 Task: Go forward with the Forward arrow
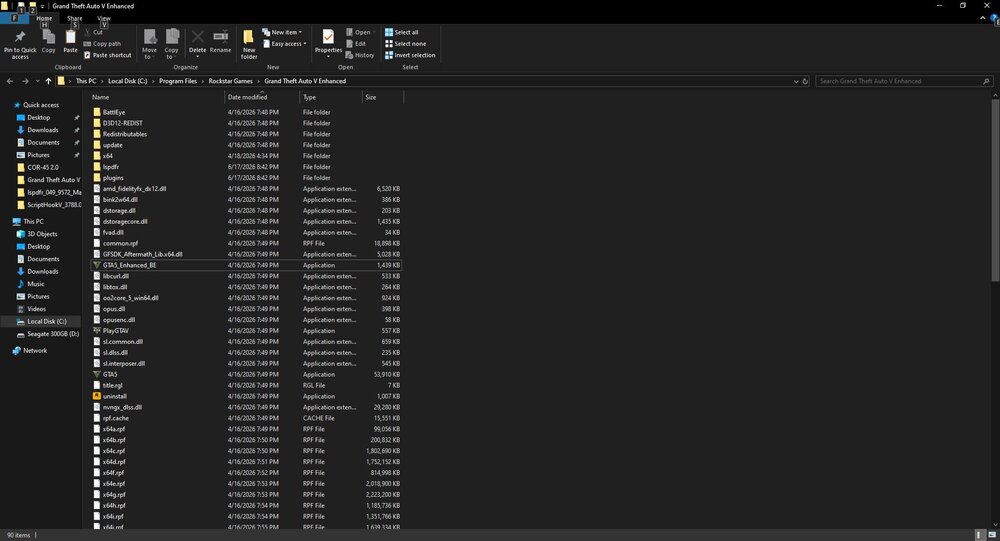(25, 81)
